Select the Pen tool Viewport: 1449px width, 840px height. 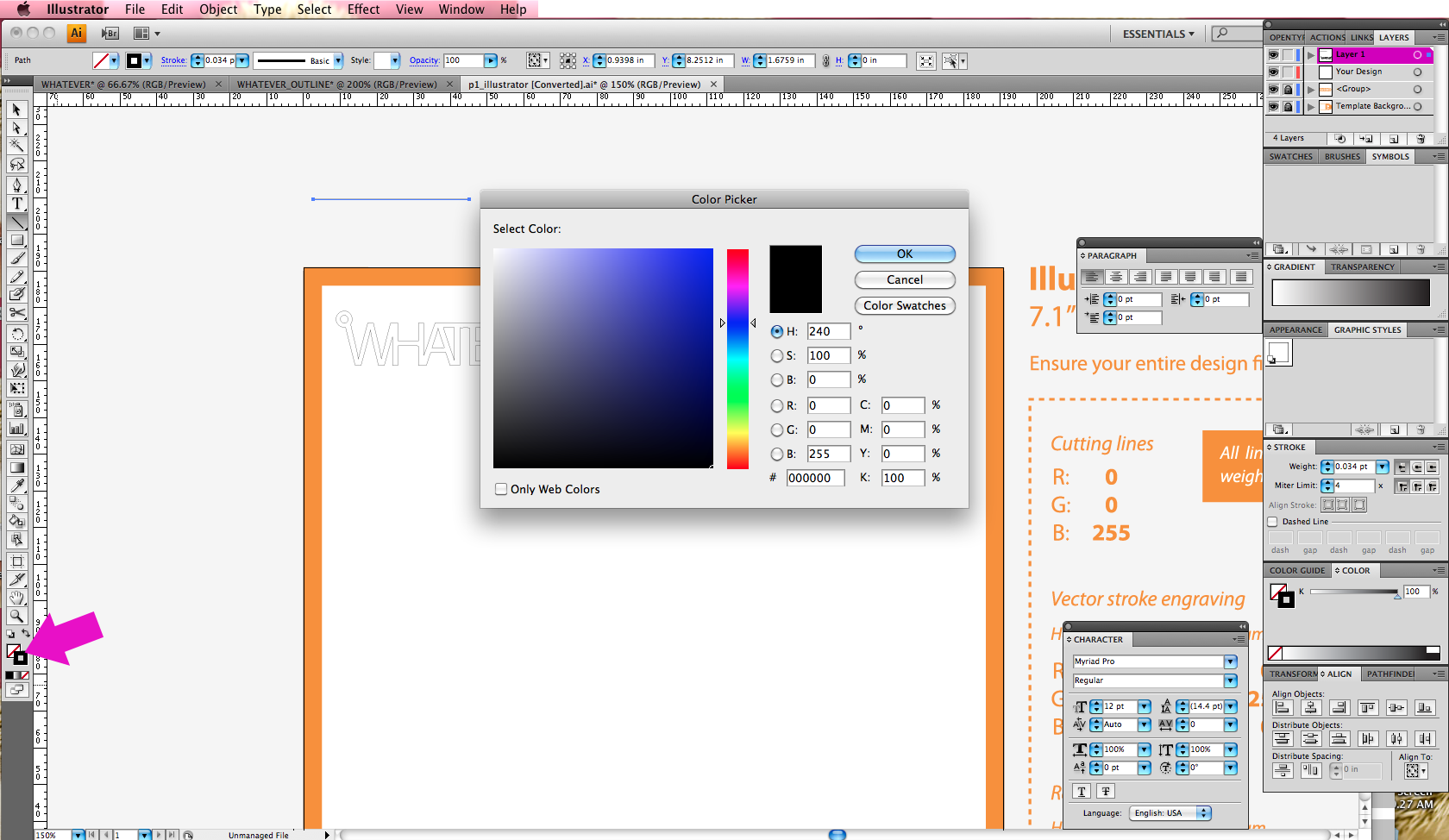(16, 185)
